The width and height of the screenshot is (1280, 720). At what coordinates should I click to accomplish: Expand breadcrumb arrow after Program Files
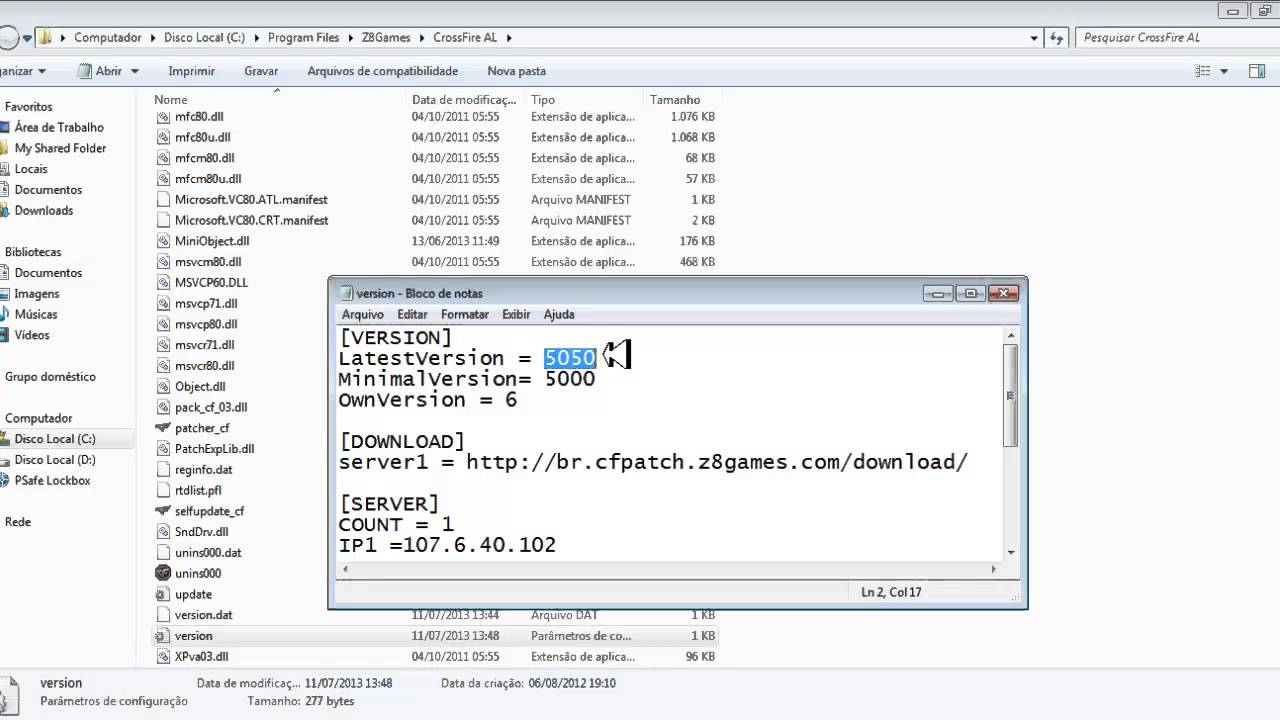coord(351,38)
